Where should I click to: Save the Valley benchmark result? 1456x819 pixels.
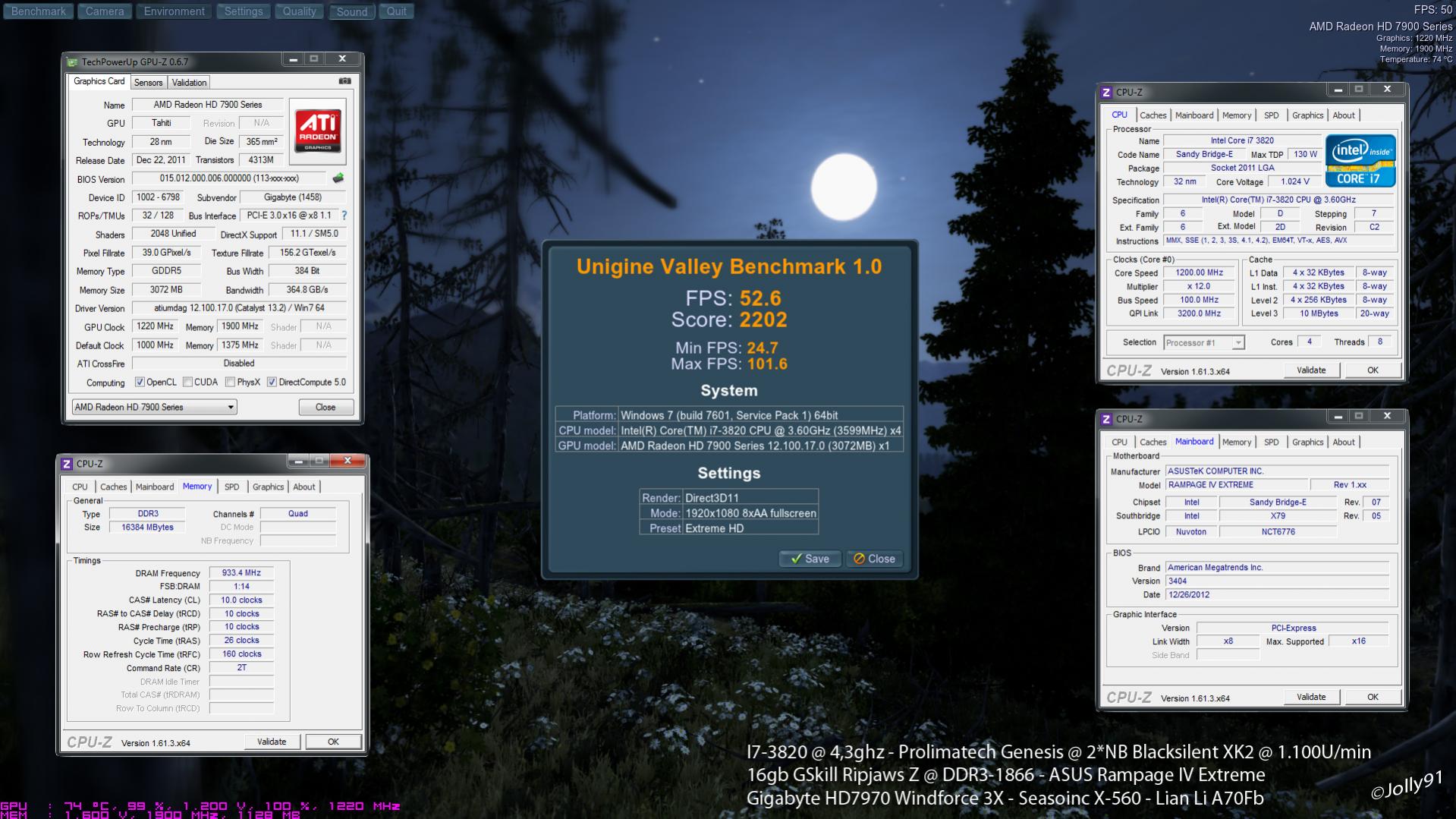pos(810,559)
